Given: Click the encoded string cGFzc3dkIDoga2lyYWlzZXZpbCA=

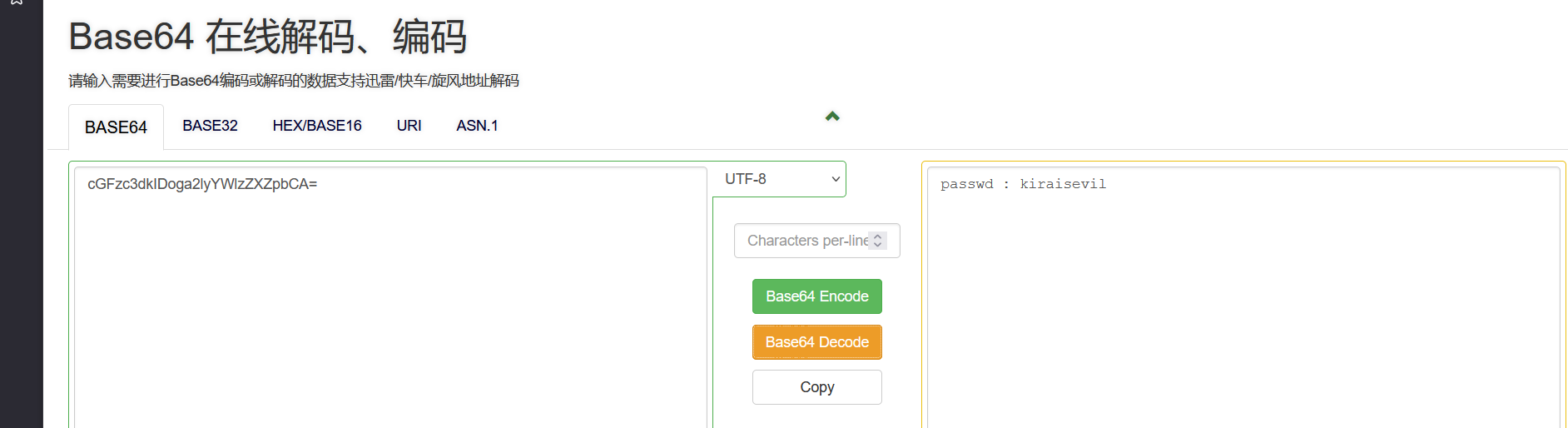Looking at the screenshot, I should [x=202, y=184].
